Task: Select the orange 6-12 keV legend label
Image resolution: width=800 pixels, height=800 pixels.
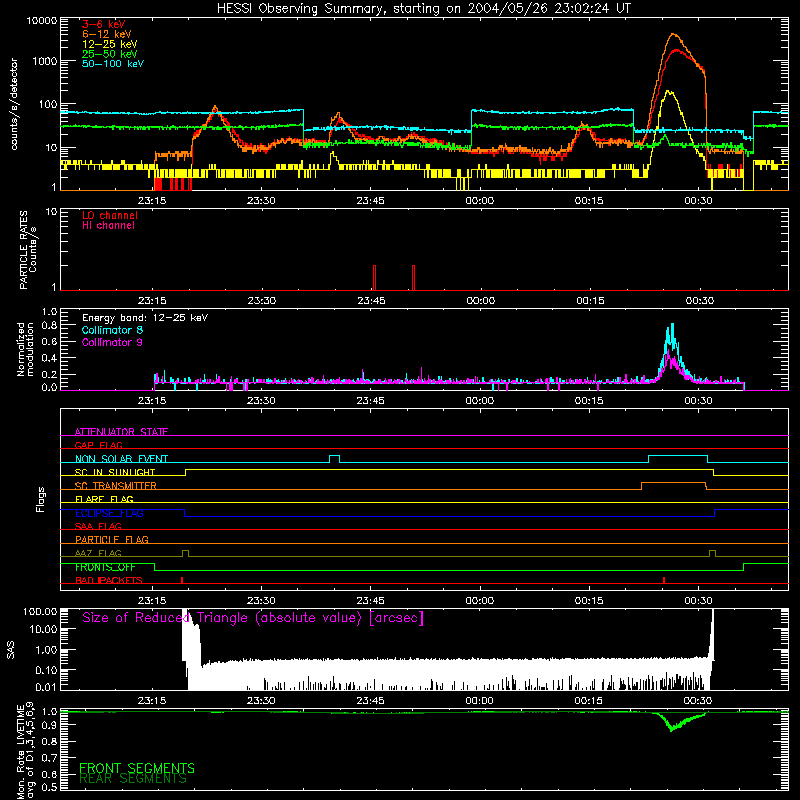Action: coord(107,34)
